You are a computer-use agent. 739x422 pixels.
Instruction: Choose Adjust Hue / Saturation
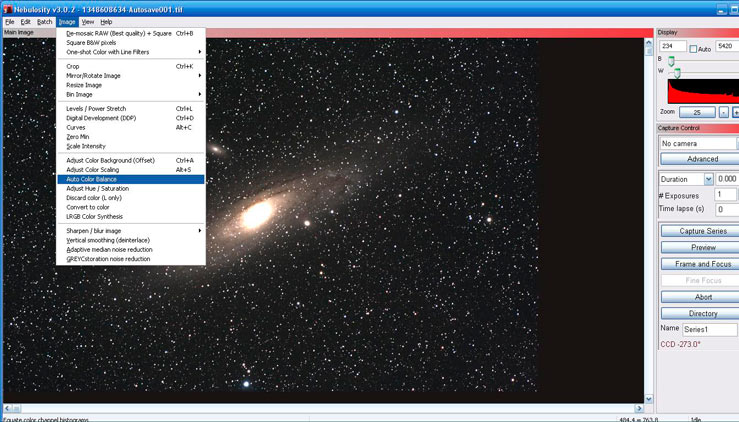tap(131, 188)
